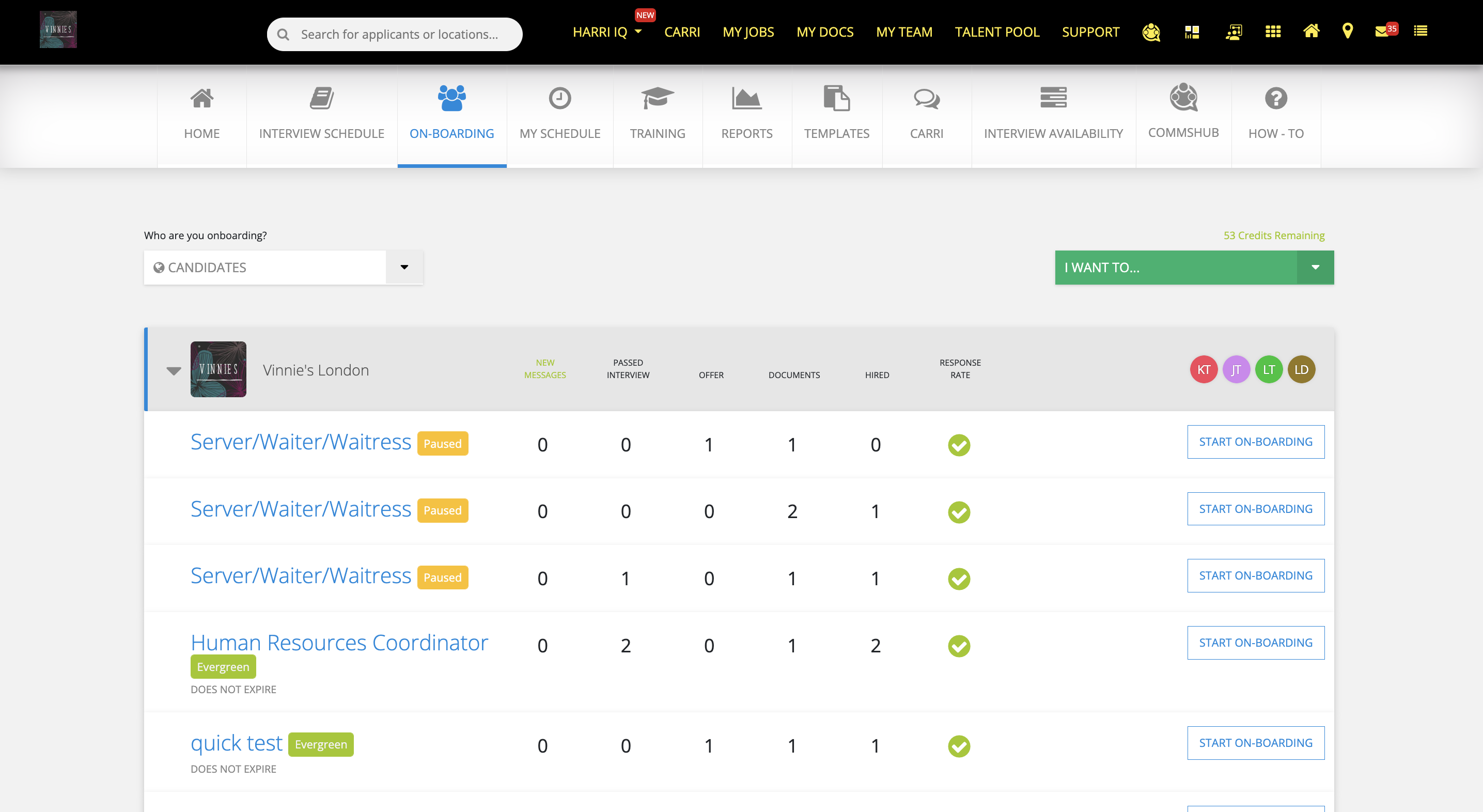The height and width of the screenshot is (812, 1483).
Task: Go to the HOME tab icon
Action: pos(201,99)
